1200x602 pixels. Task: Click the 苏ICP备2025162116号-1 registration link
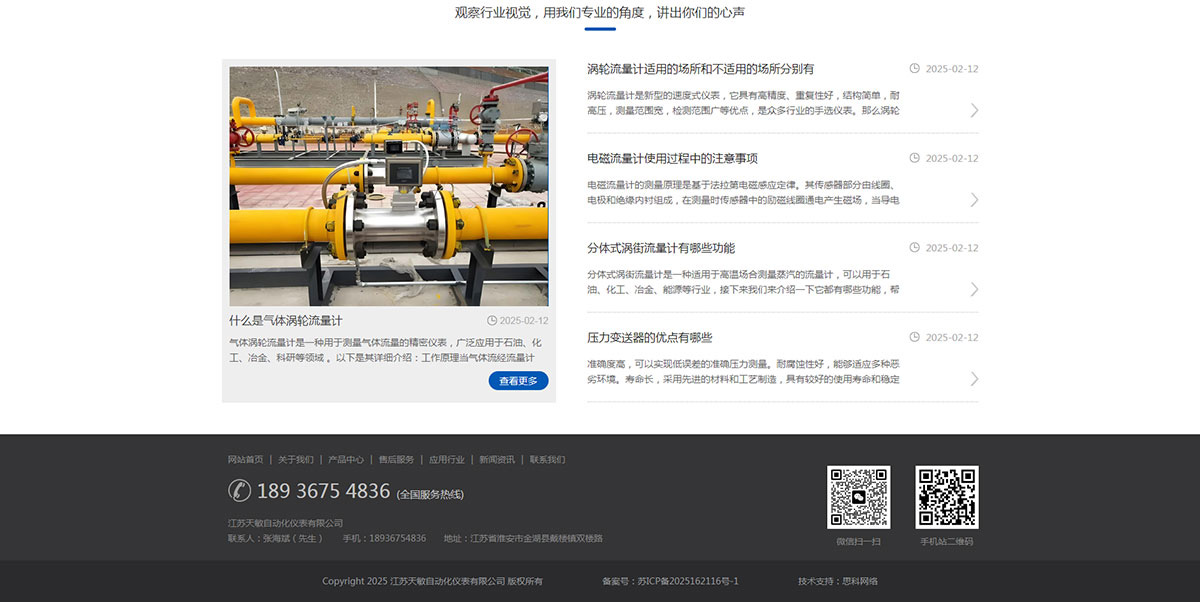coord(688,582)
